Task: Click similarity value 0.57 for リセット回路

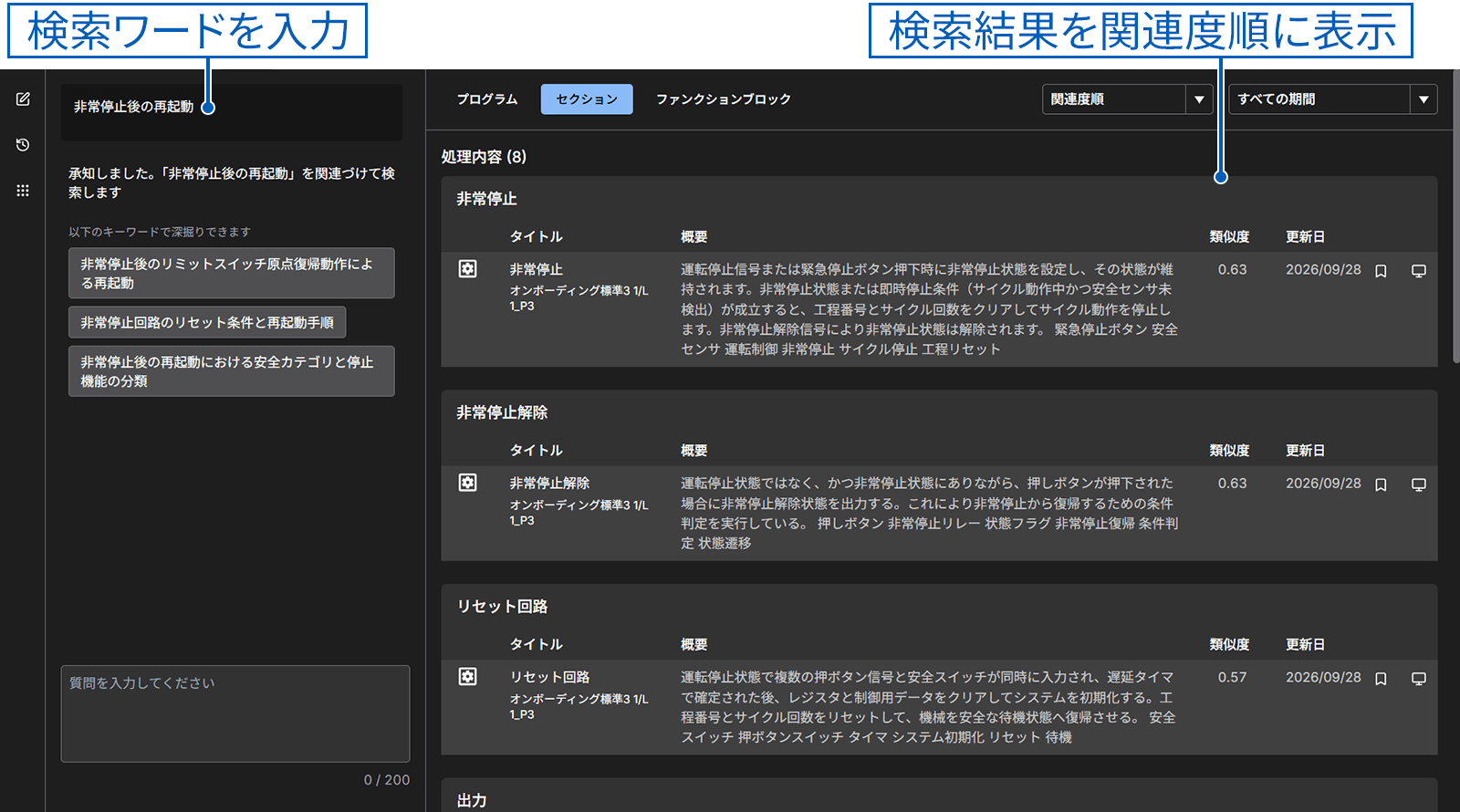Action: (x=1232, y=678)
